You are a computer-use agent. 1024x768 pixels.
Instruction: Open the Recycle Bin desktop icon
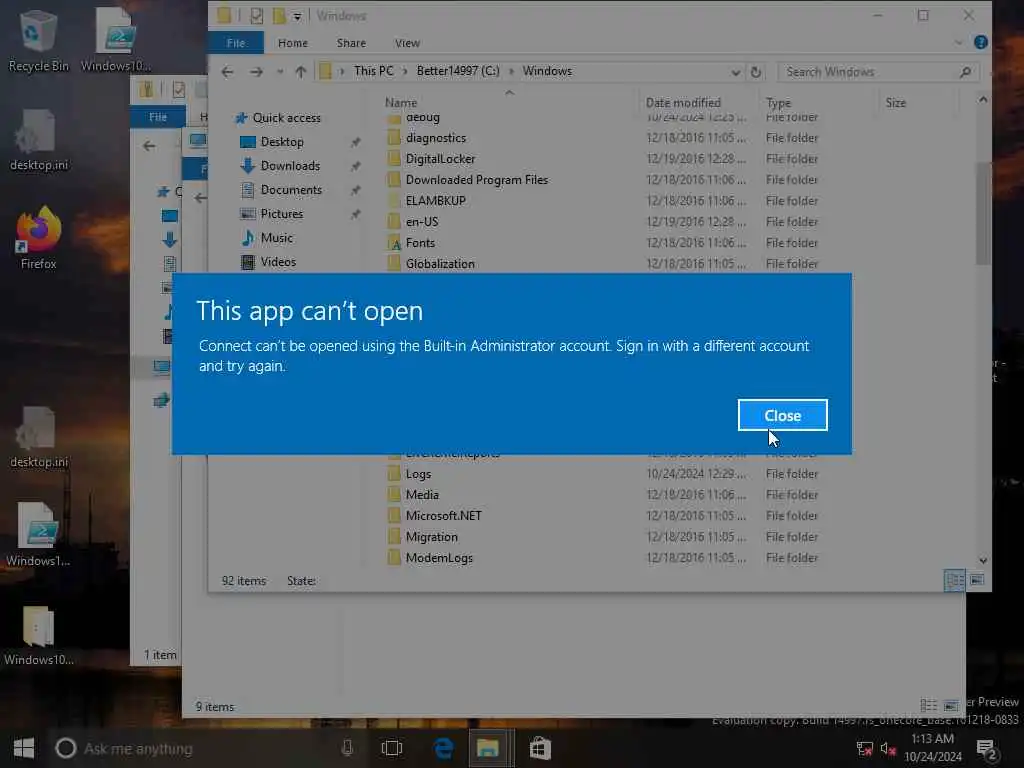[x=39, y=41]
